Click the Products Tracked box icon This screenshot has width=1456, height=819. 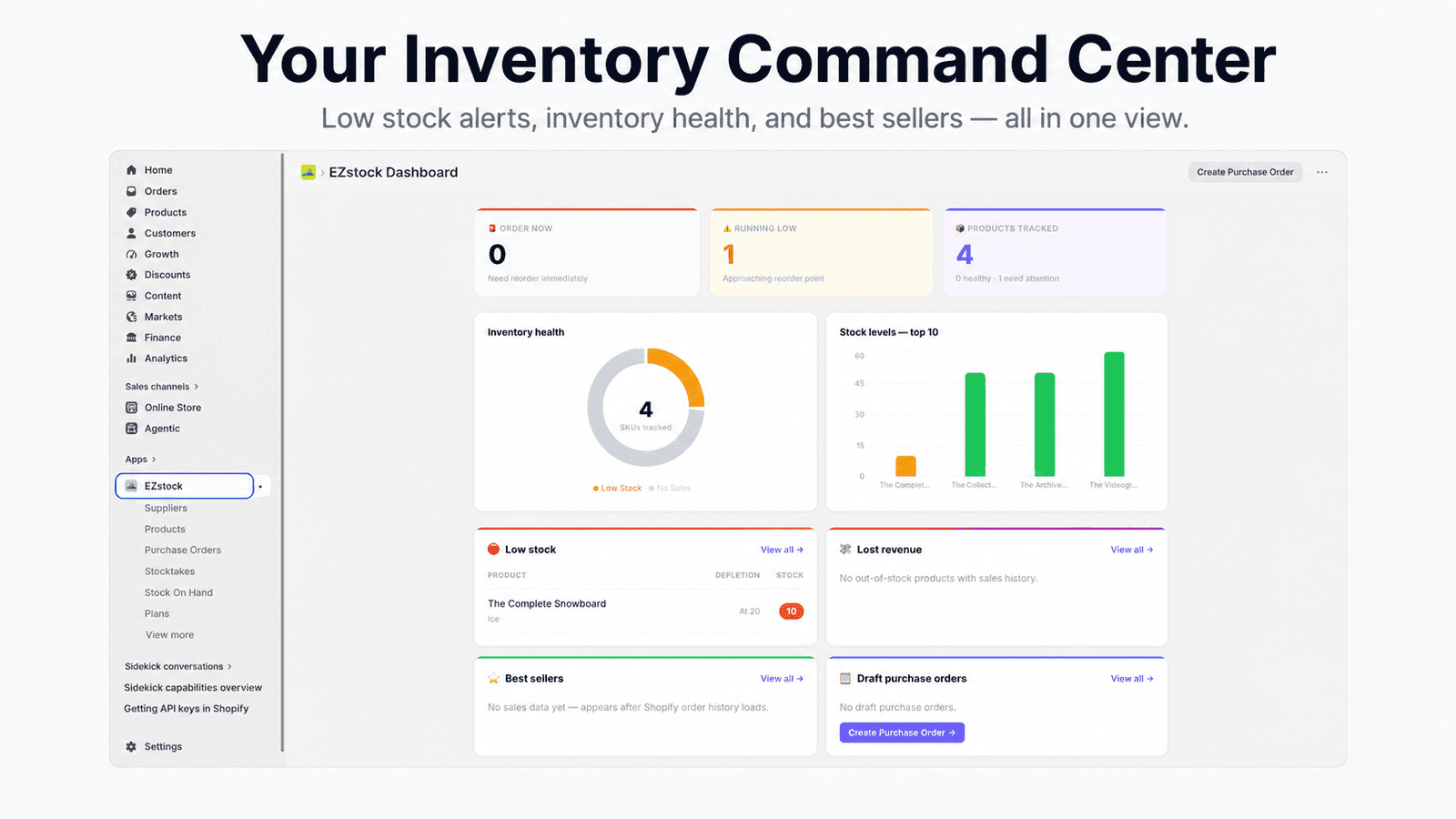coord(960,228)
